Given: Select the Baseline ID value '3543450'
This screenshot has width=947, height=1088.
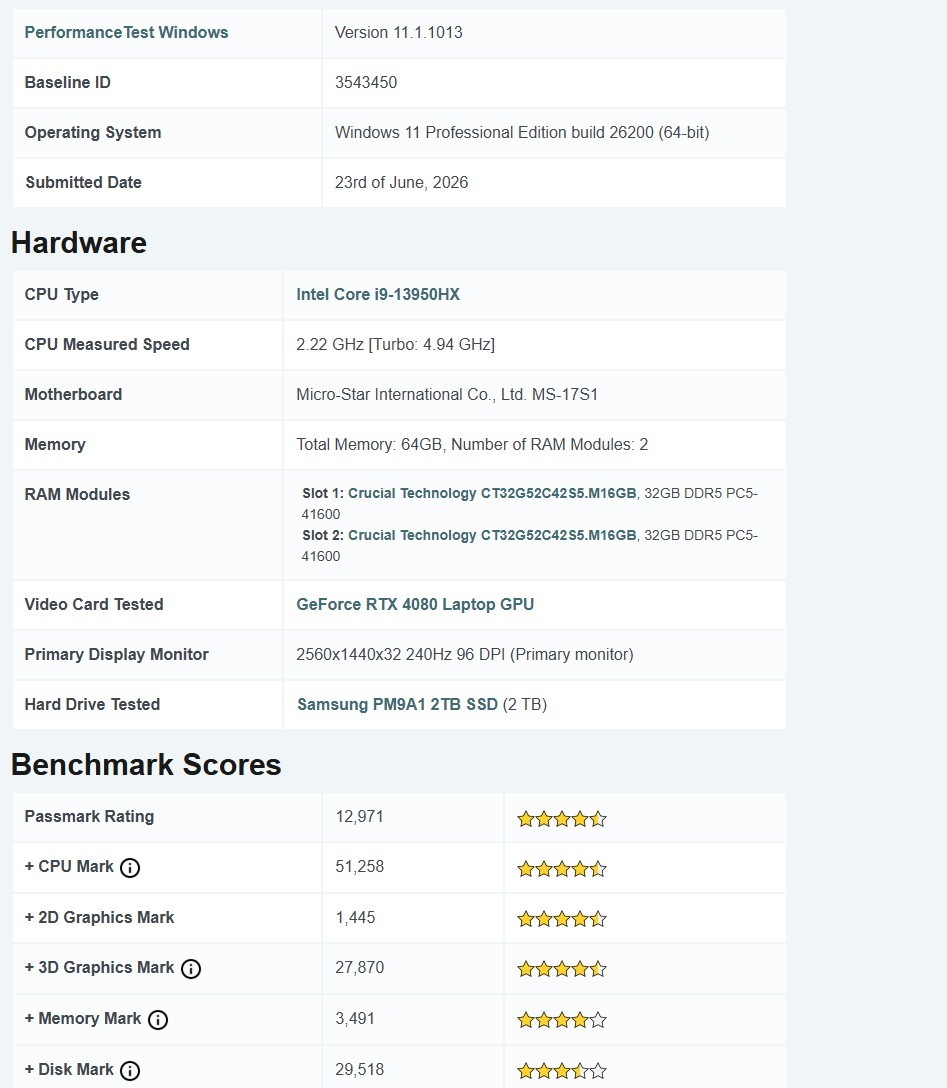Looking at the screenshot, I should click(366, 83).
